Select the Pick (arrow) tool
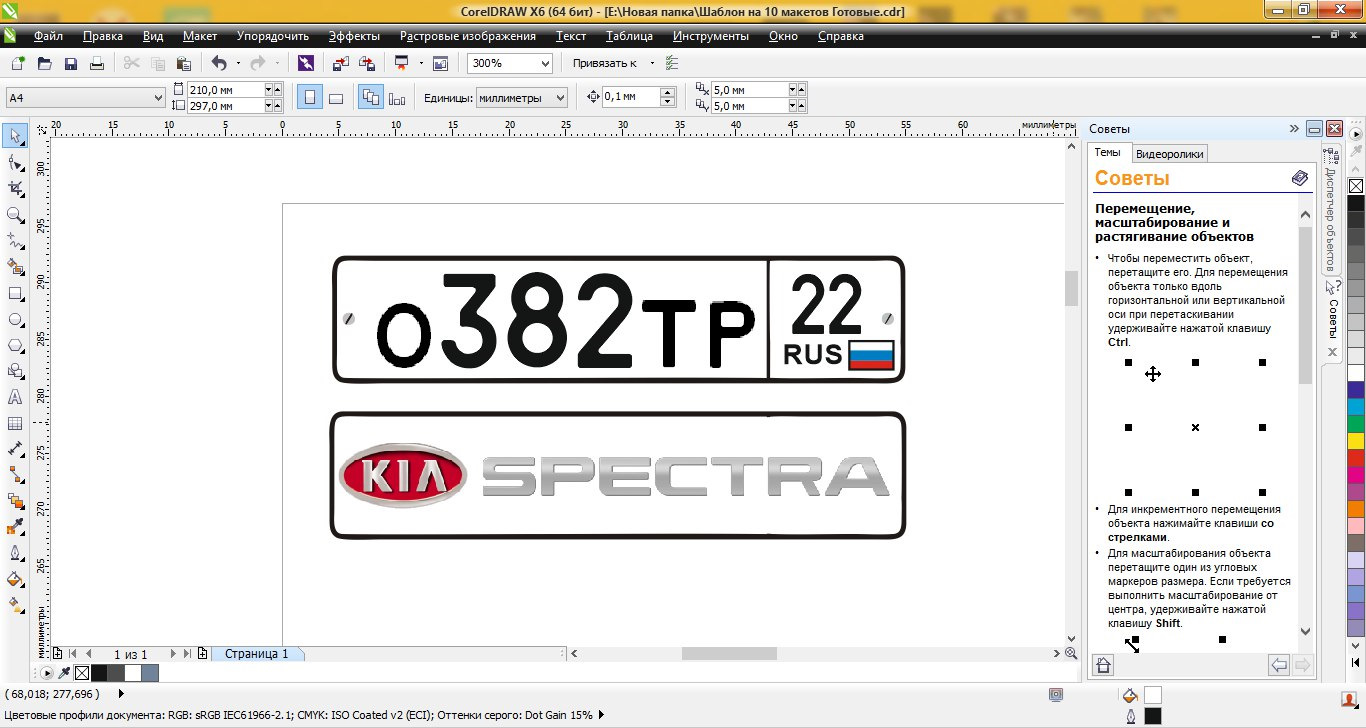1366x728 pixels. click(x=15, y=136)
